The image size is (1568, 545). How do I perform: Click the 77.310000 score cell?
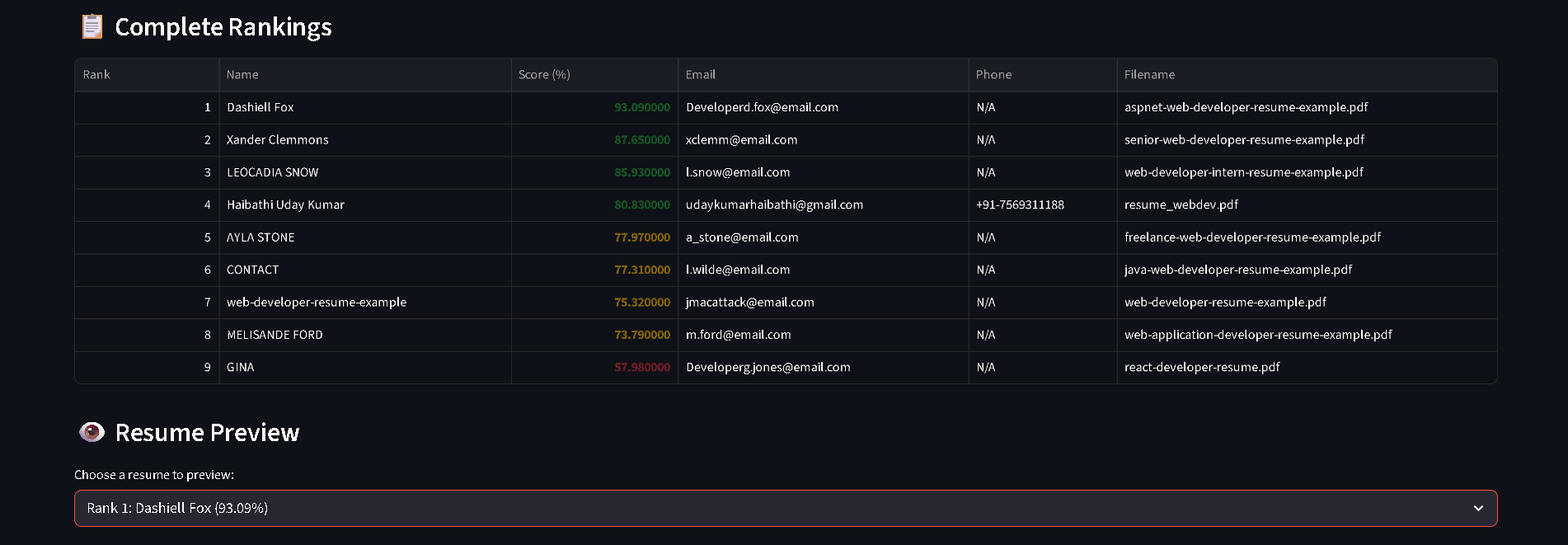tap(594, 270)
